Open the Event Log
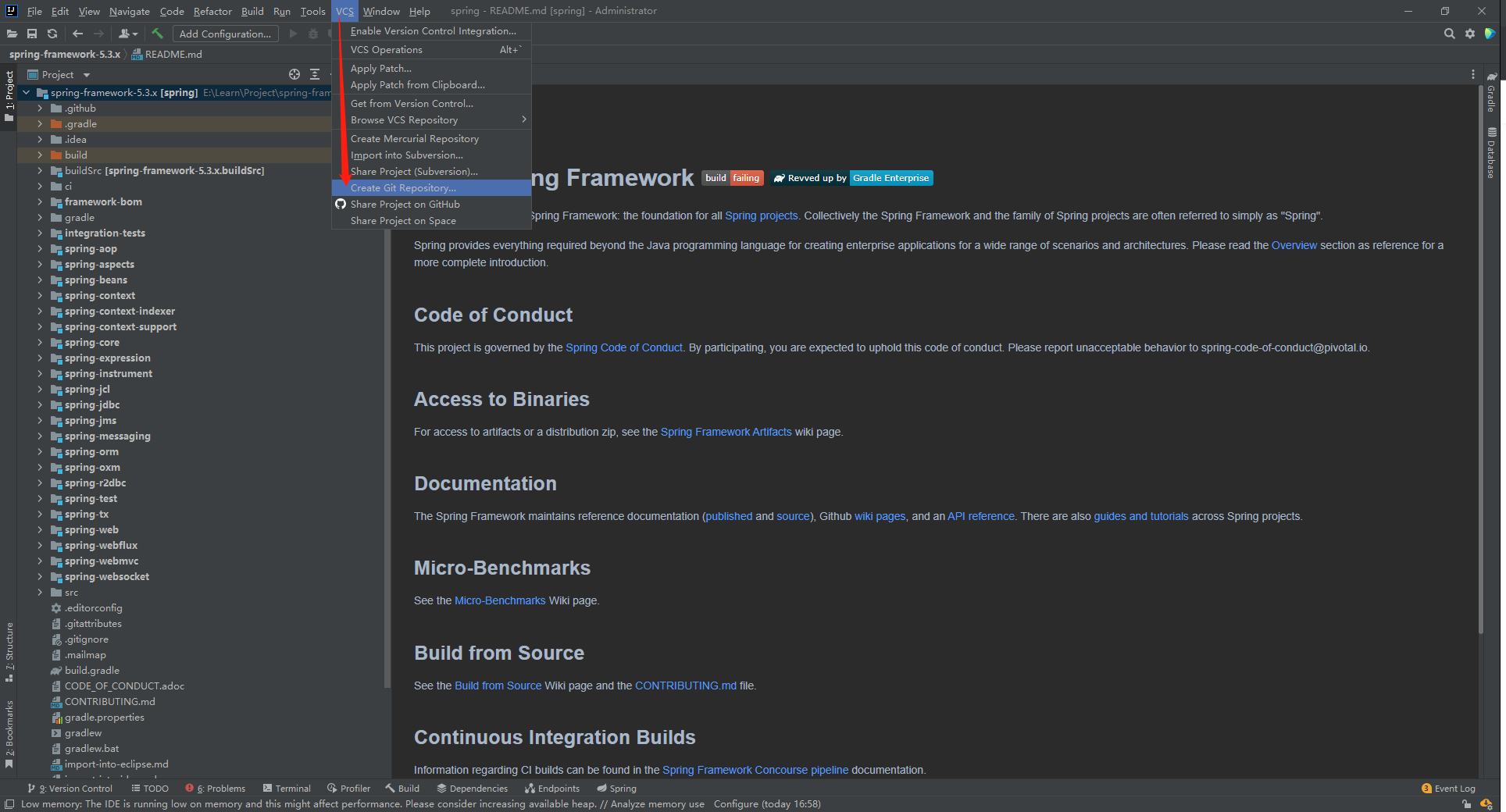Image resolution: width=1506 pixels, height=812 pixels. [x=1449, y=789]
